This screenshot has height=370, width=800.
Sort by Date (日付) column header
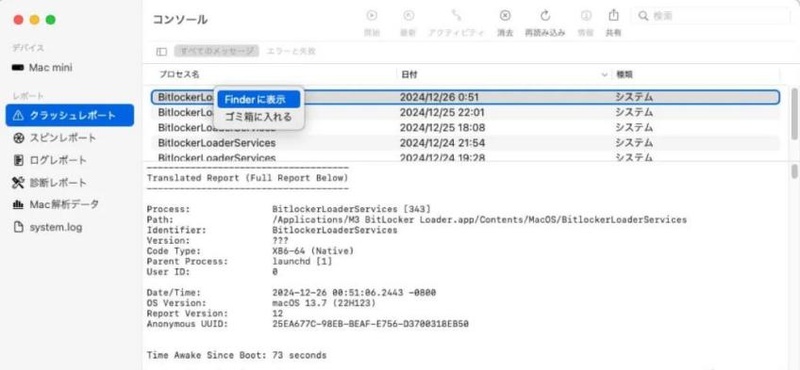[409, 75]
